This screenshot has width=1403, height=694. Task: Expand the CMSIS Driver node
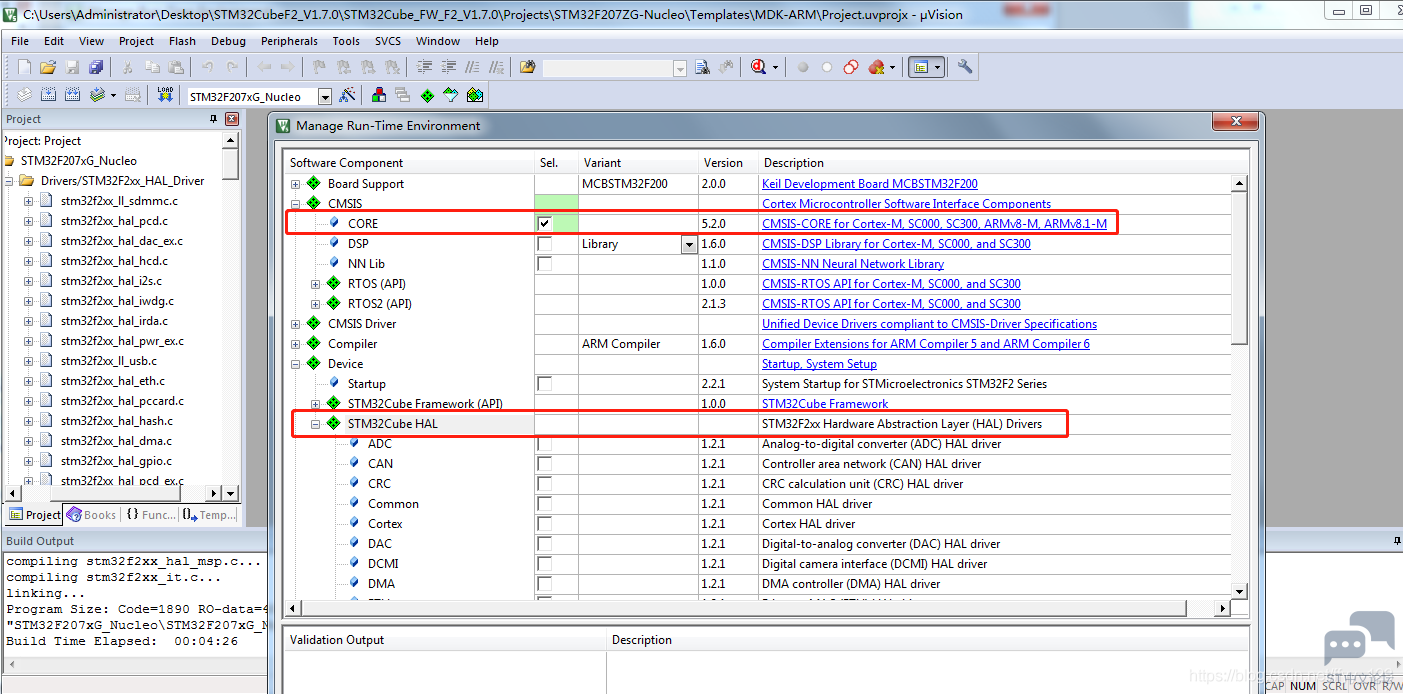coord(295,324)
